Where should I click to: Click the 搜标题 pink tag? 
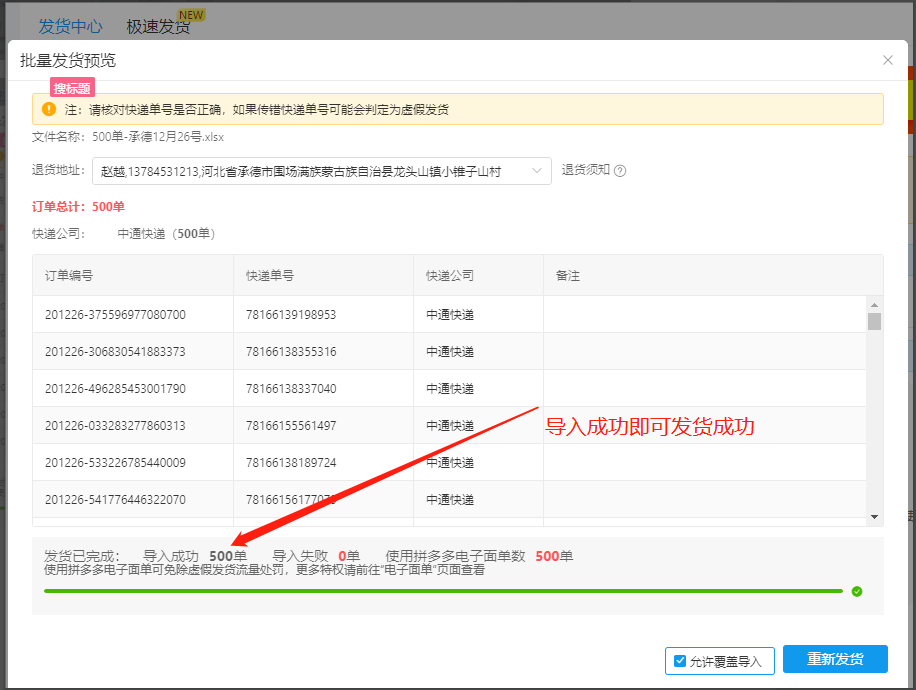(x=72, y=88)
